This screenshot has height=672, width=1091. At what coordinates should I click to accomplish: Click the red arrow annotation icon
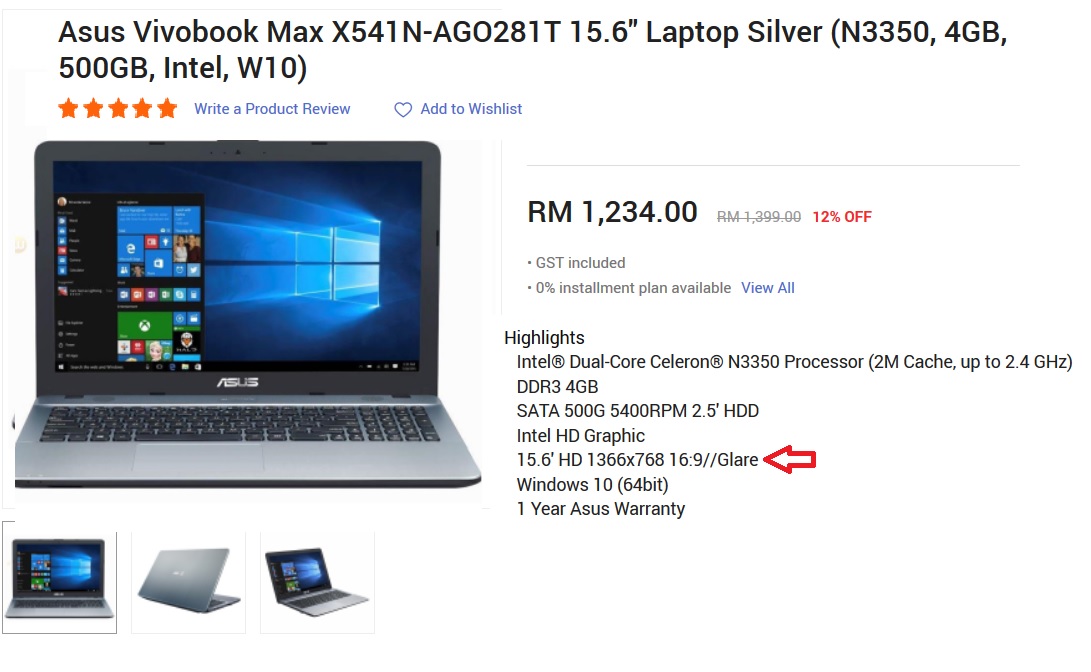click(790, 460)
